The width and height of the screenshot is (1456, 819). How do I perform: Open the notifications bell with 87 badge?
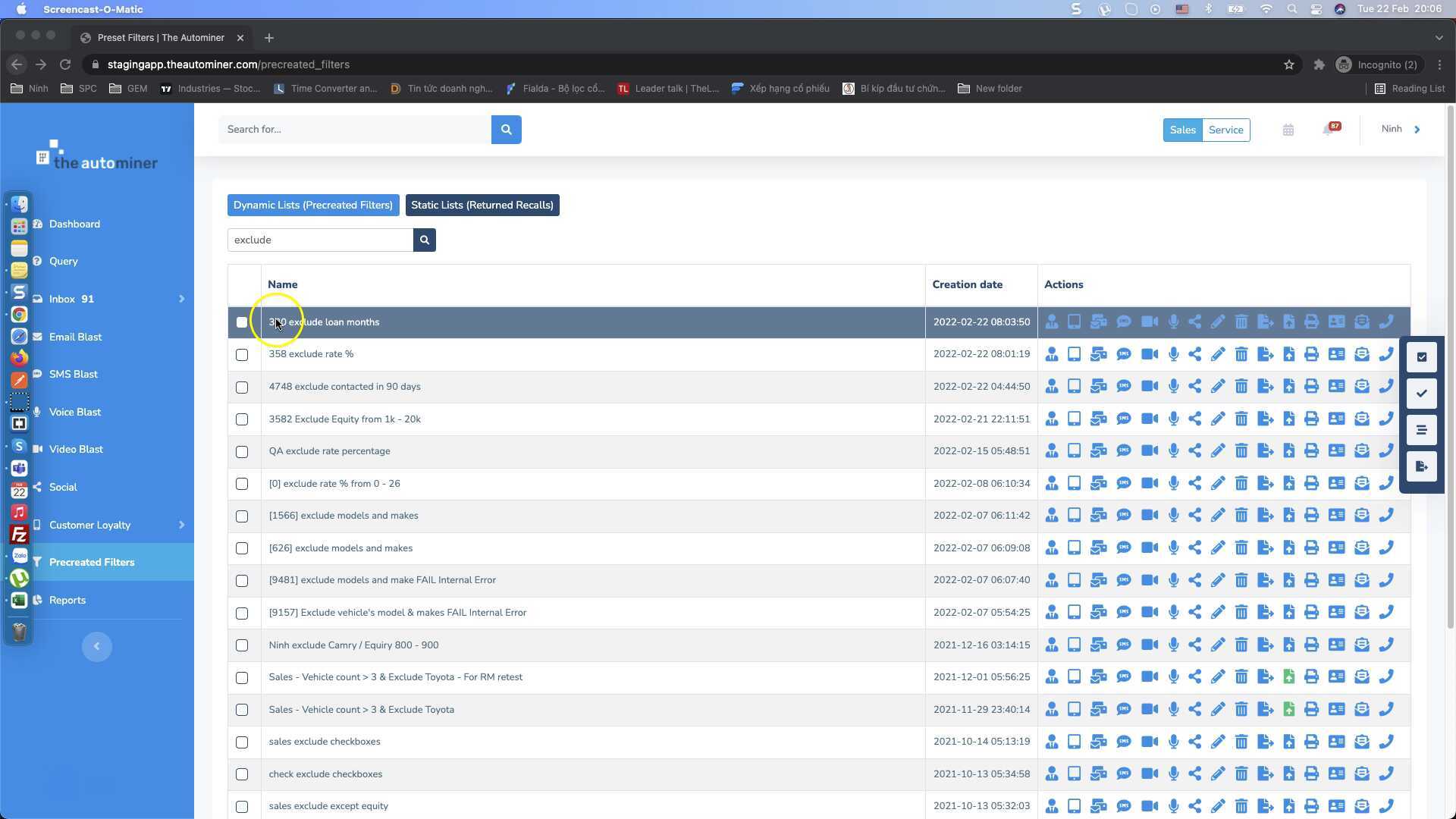click(1328, 130)
